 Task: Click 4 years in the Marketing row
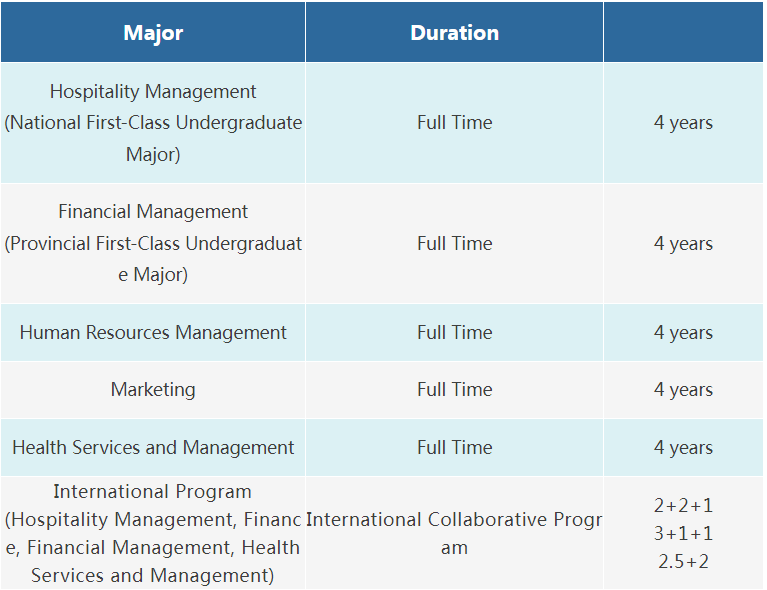[x=683, y=390]
